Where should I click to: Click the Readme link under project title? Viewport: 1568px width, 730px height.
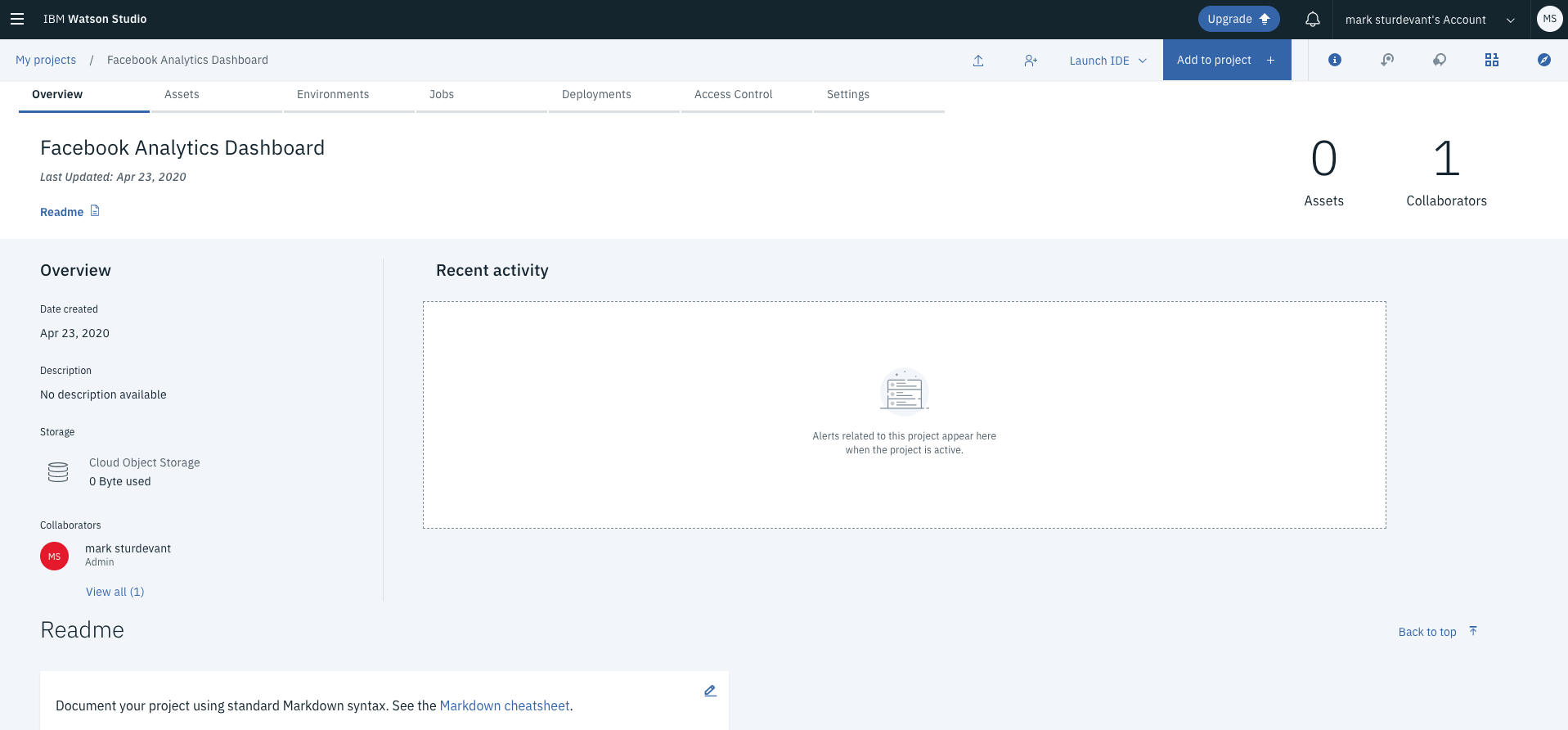point(62,212)
